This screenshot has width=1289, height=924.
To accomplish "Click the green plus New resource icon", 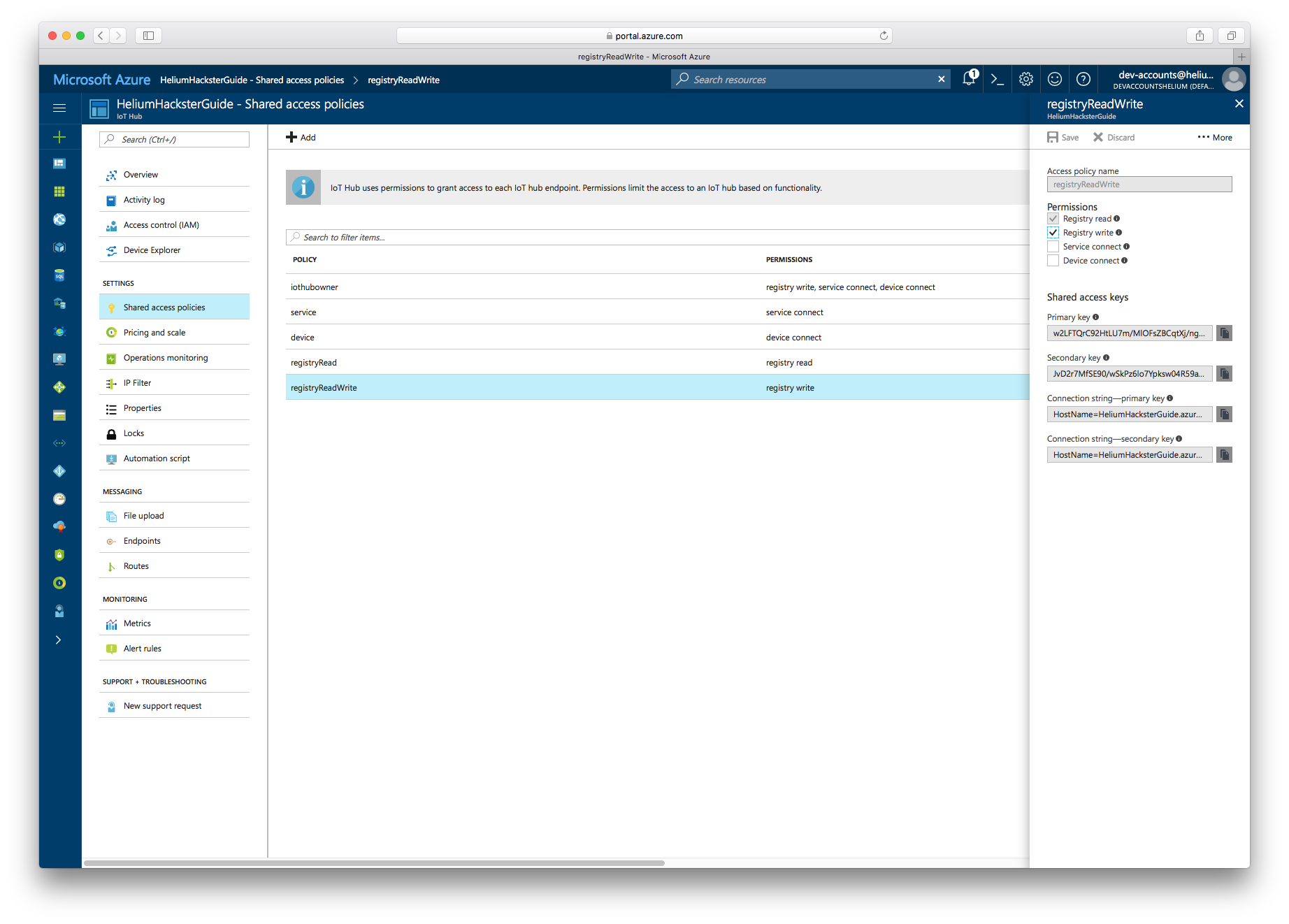I will (59, 137).
